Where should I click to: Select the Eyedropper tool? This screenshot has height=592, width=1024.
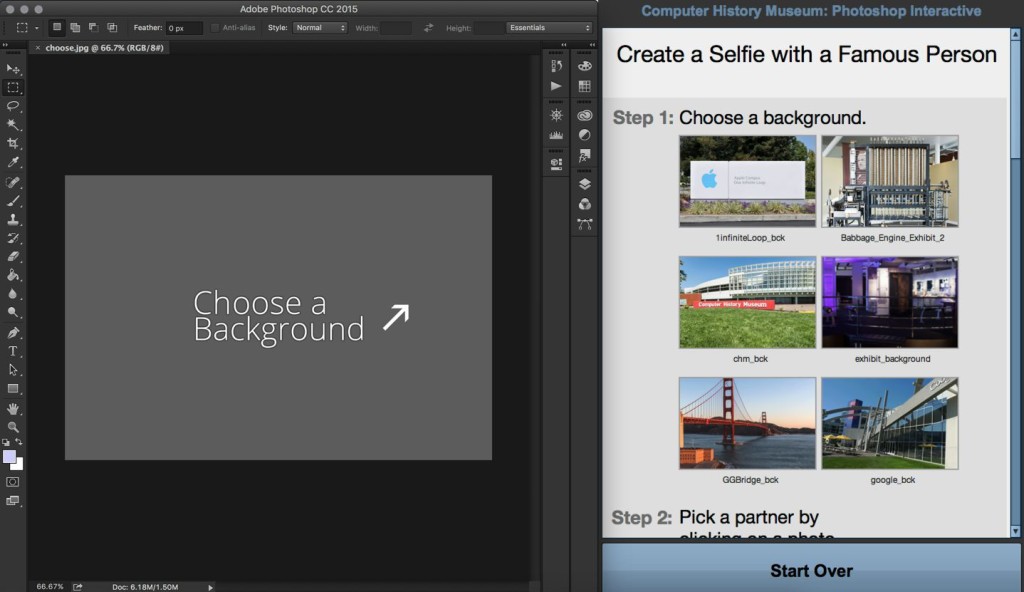tap(12, 162)
